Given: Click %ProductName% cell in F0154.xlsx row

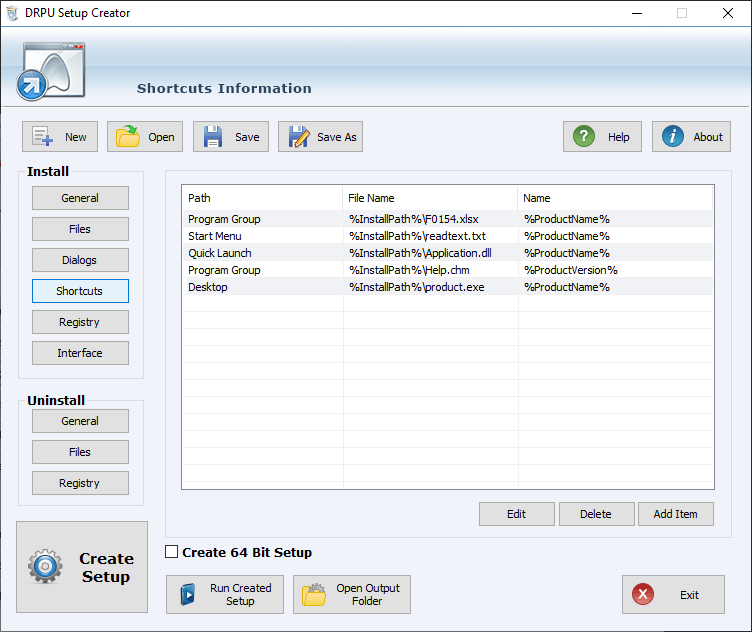Looking at the screenshot, I should (567, 219).
